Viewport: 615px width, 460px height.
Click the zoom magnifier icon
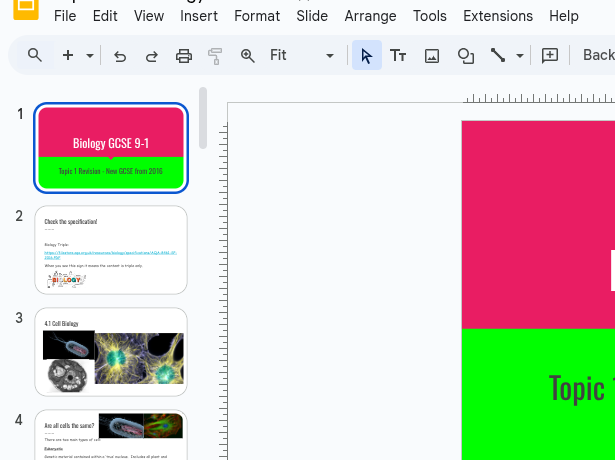[248, 56]
